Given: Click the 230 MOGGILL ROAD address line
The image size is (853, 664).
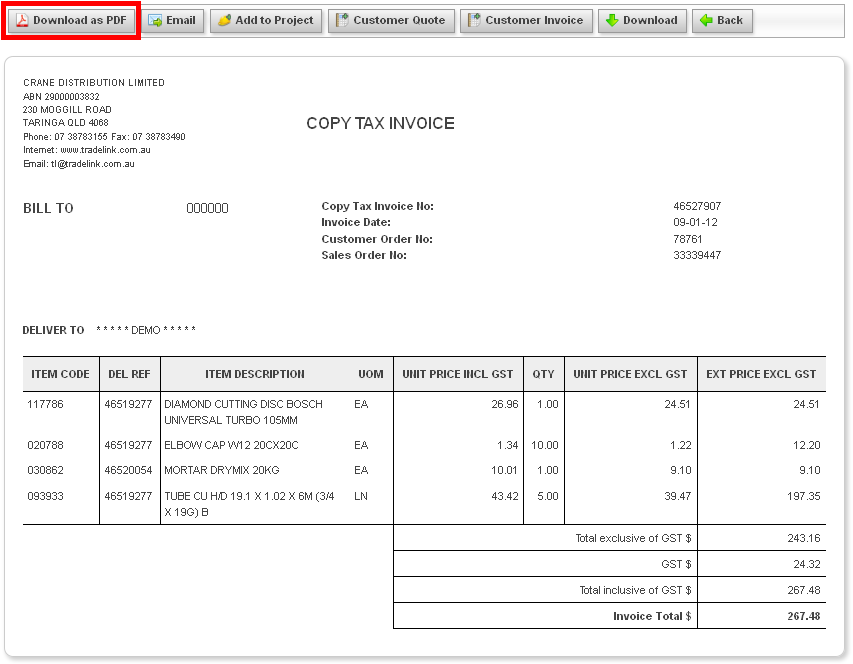Looking at the screenshot, I should pyautogui.click(x=67, y=109).
